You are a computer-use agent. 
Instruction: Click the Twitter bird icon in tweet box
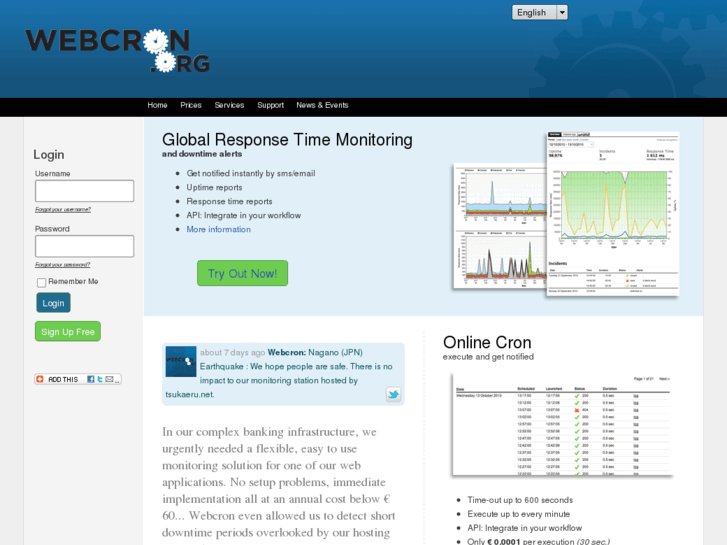[393, 394]
